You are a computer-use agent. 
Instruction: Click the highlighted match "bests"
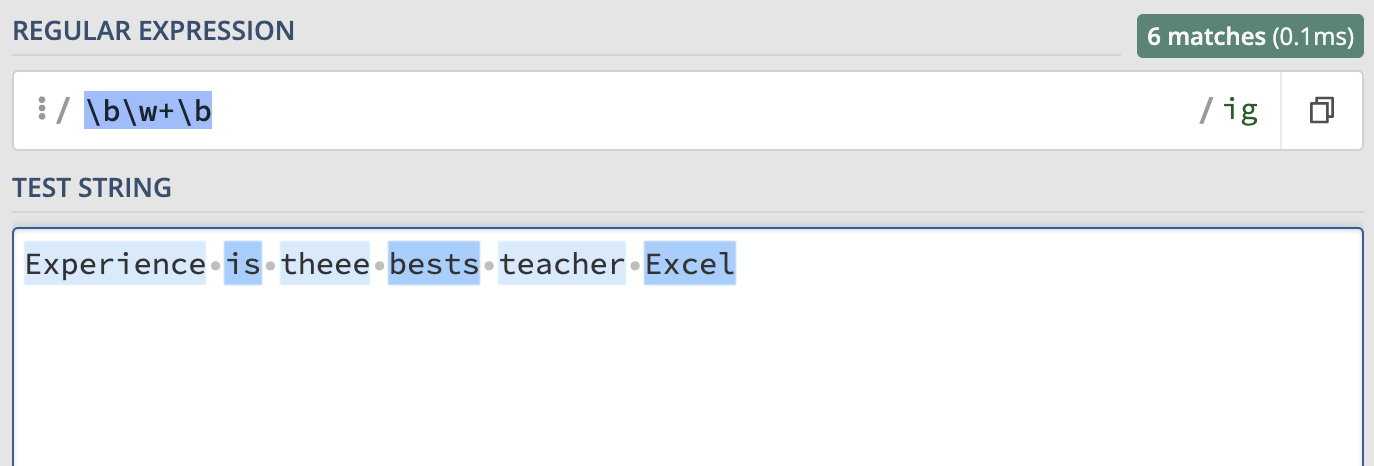(434, 264)
